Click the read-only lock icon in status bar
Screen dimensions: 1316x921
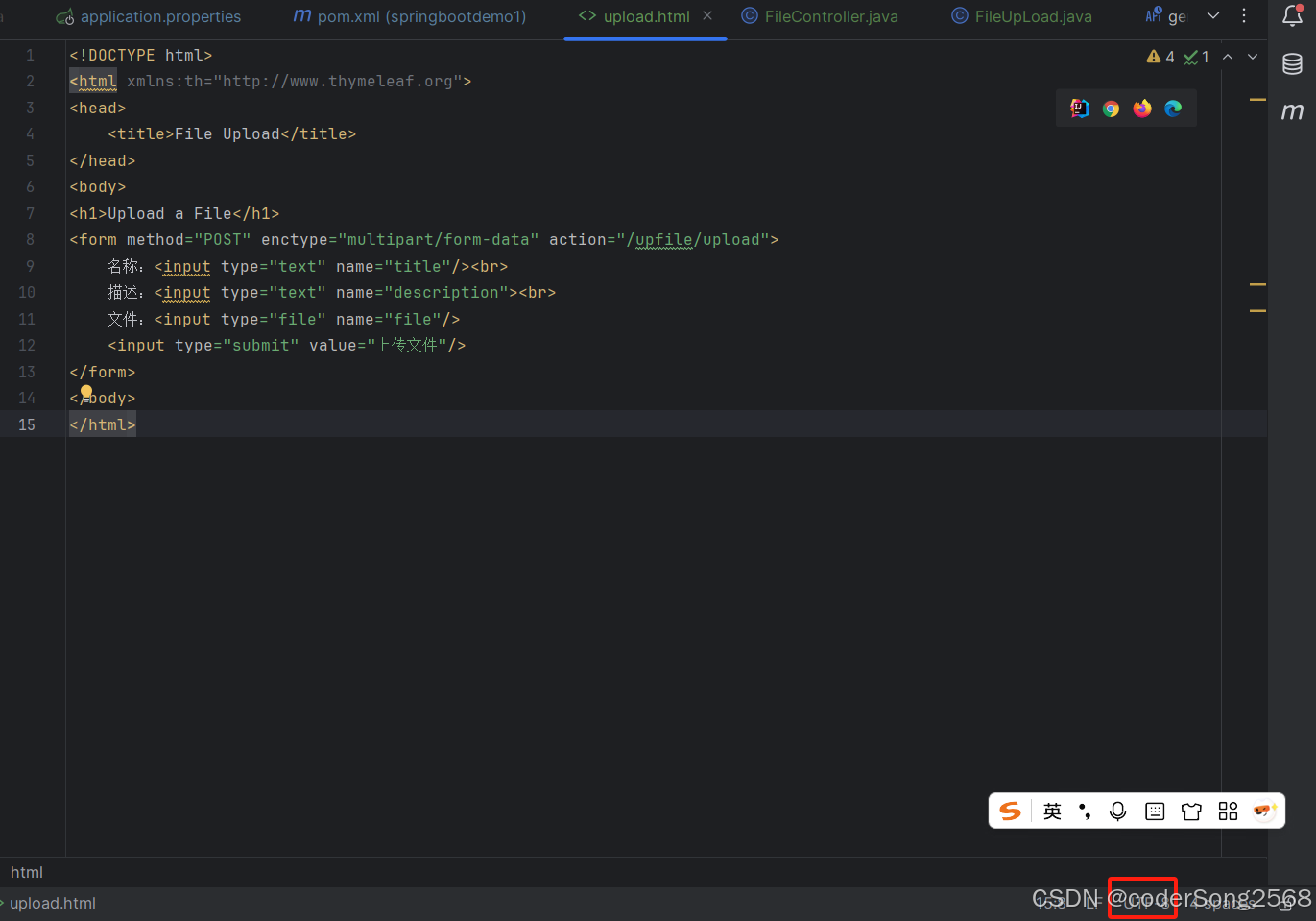coord(1286,903)
